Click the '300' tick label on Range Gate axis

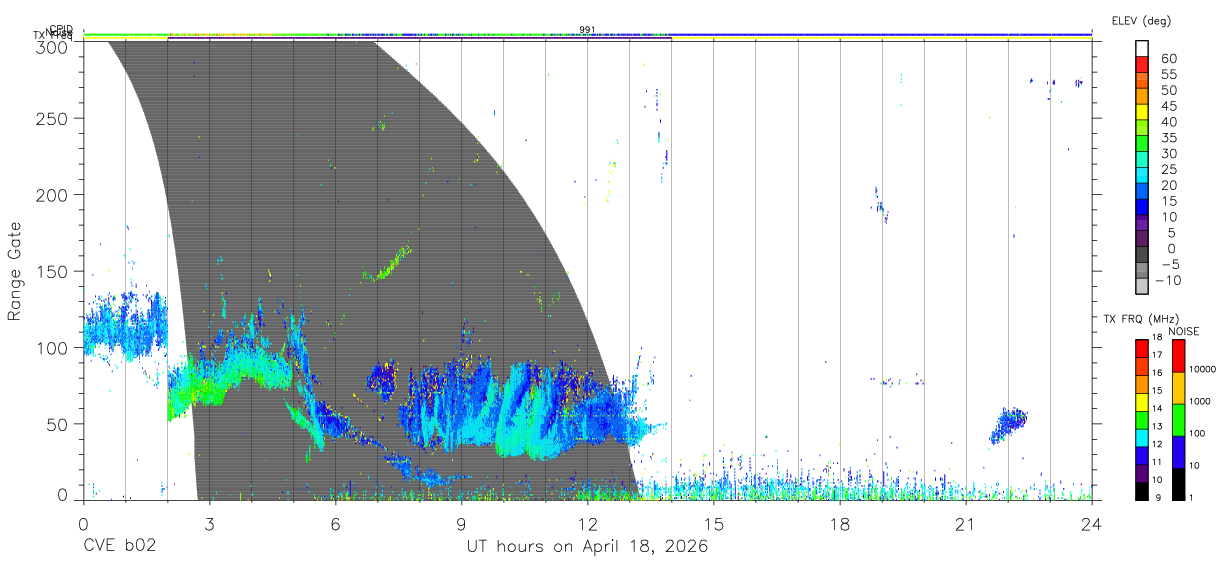point(52,47)
